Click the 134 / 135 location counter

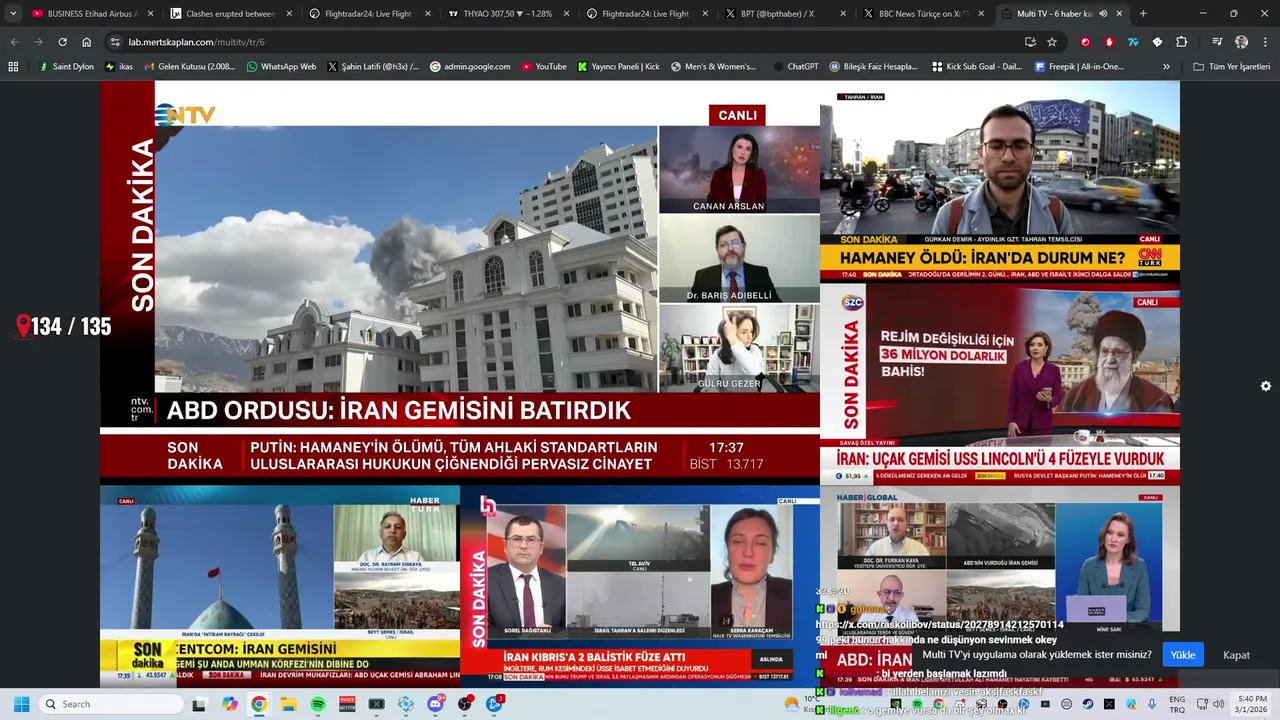(63, 327)
